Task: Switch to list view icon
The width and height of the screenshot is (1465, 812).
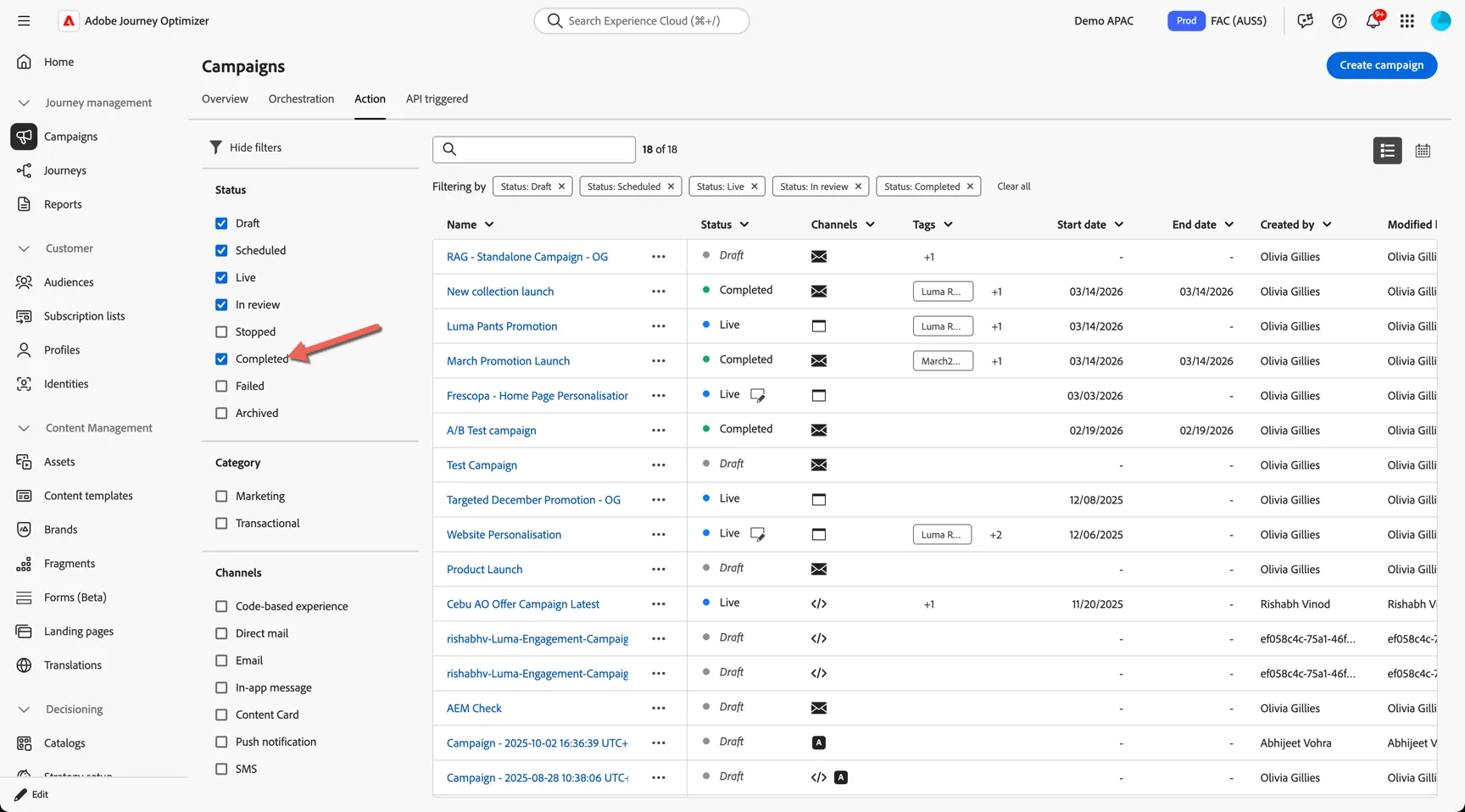Action: [1387, 150]
